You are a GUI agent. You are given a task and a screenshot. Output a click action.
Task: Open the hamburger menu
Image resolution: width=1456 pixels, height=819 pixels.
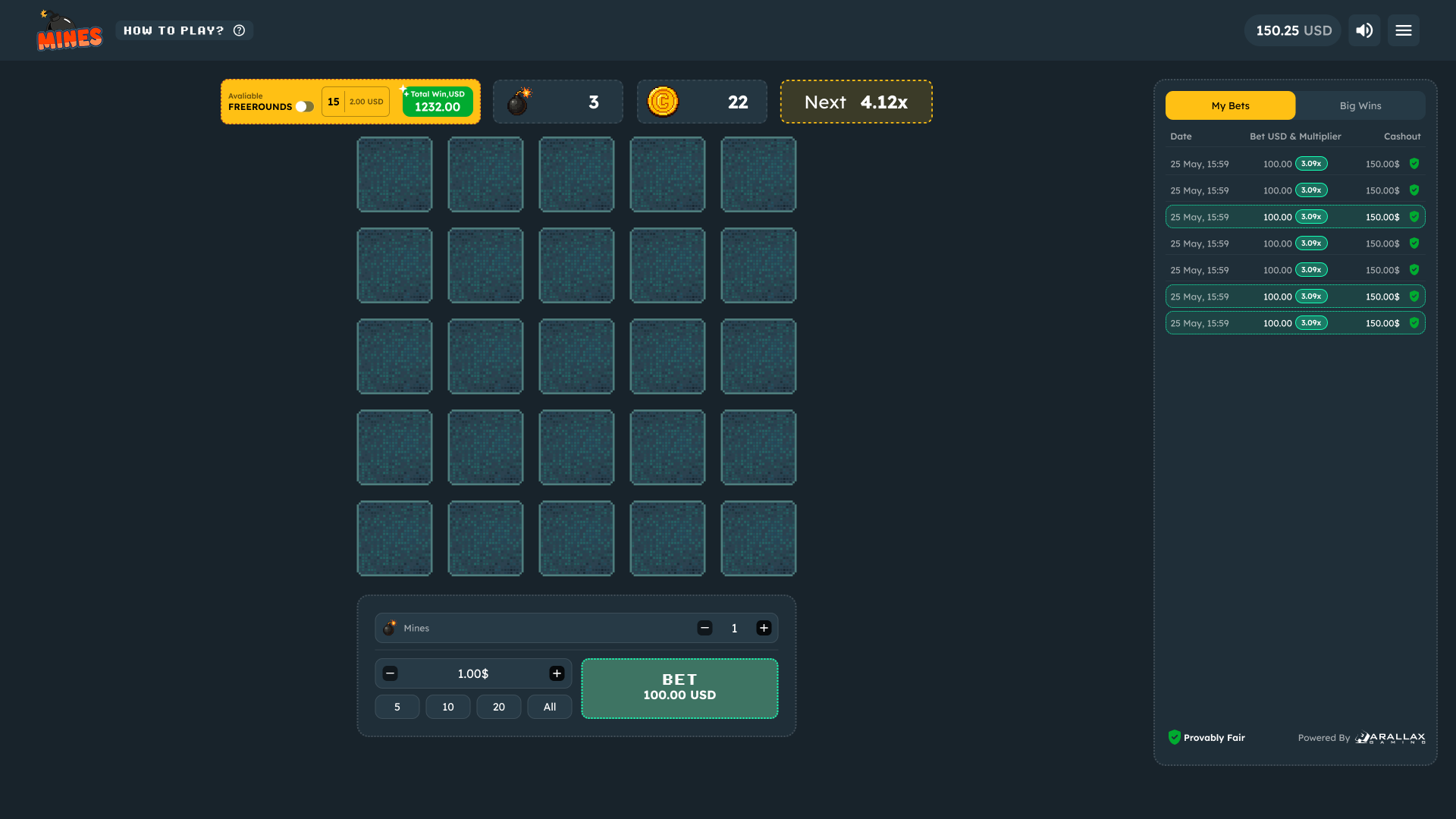point(1403,30)
